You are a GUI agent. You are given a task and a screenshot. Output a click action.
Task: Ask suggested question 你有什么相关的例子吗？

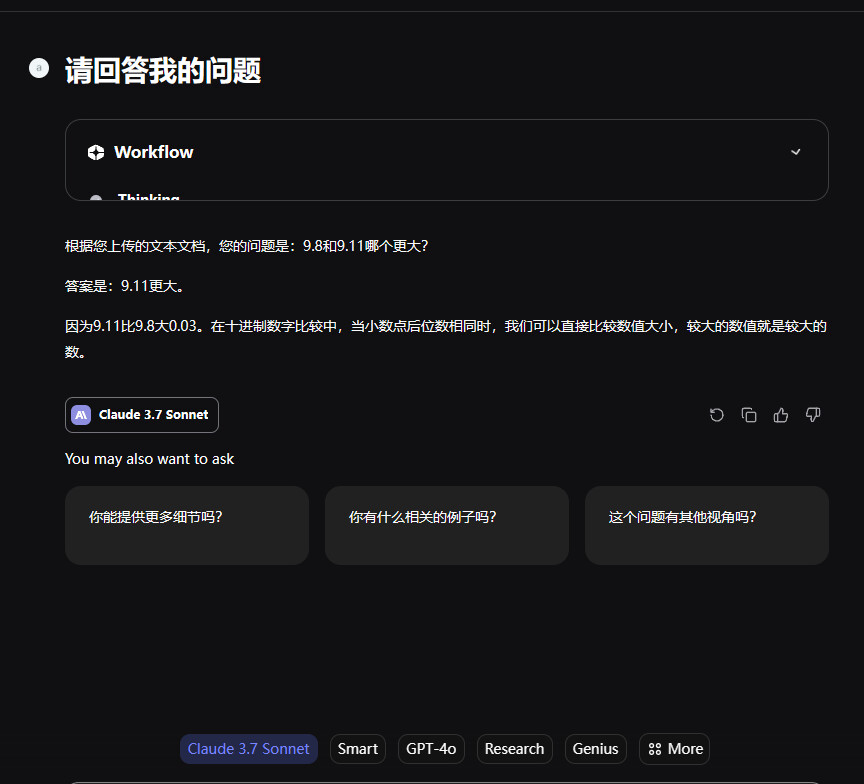447,525
